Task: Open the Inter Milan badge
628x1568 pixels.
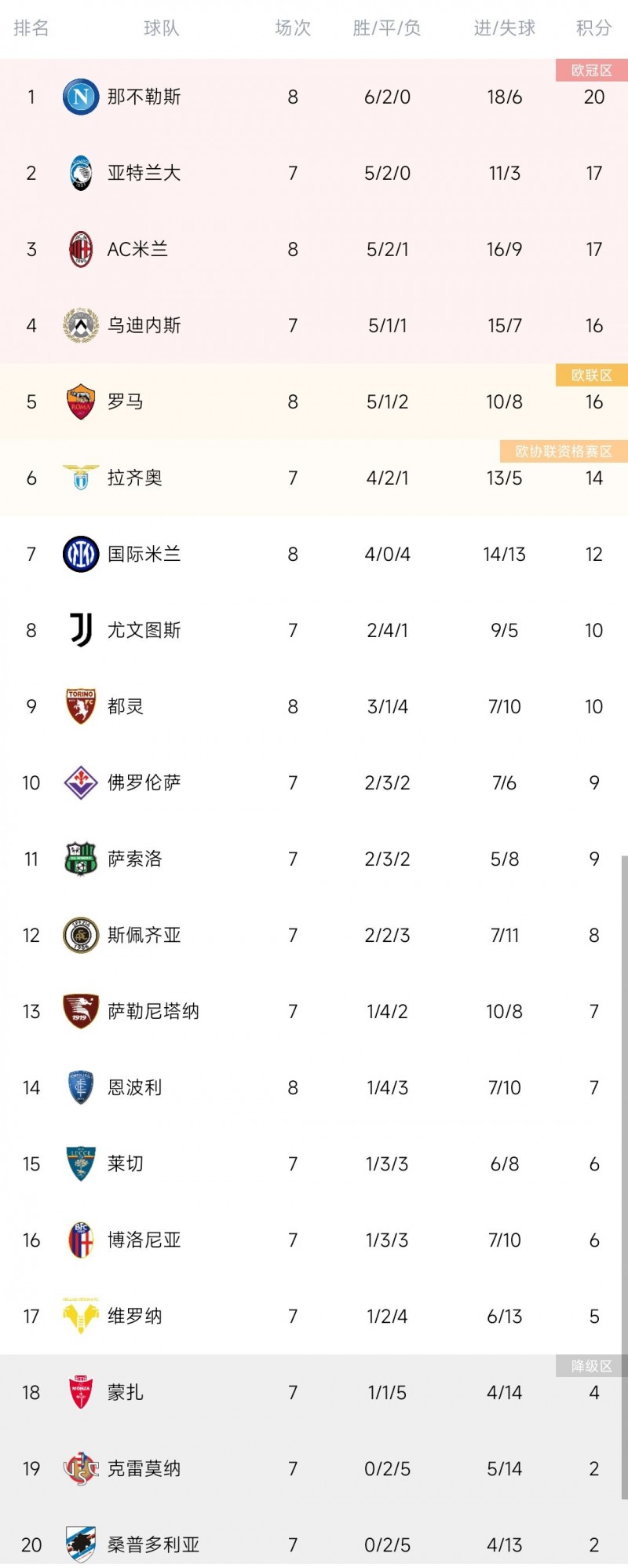Action: pyautogui.click(x=81, y=554)
